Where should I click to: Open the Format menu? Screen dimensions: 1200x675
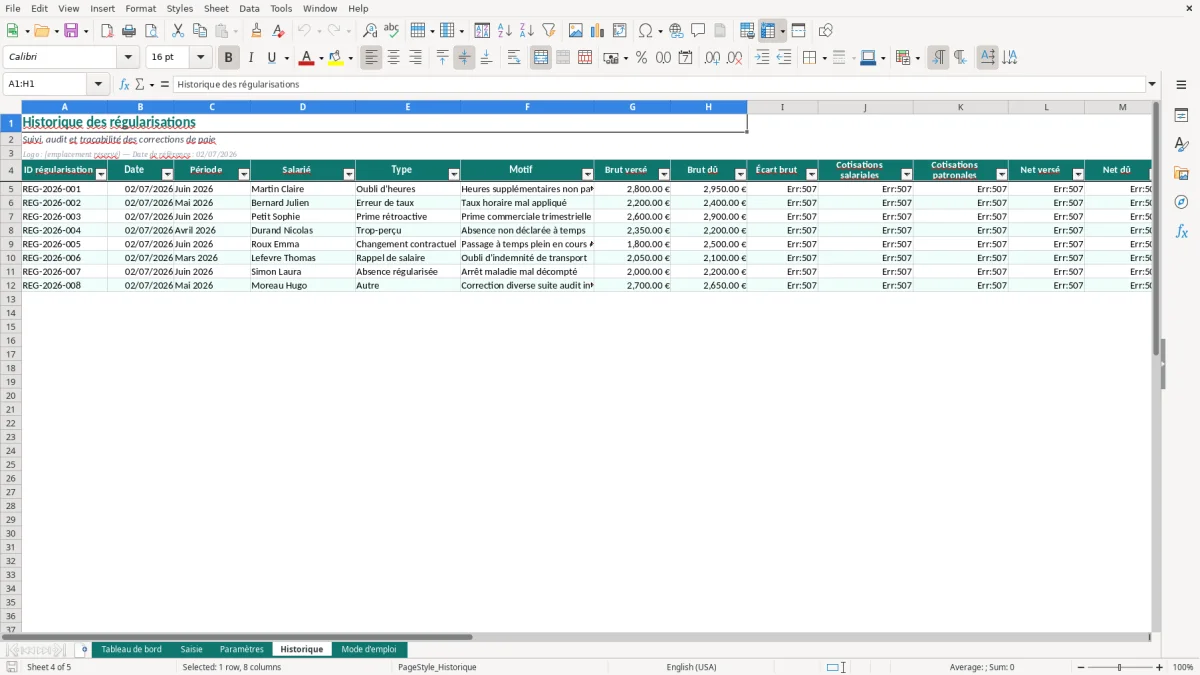pos(140,8)
